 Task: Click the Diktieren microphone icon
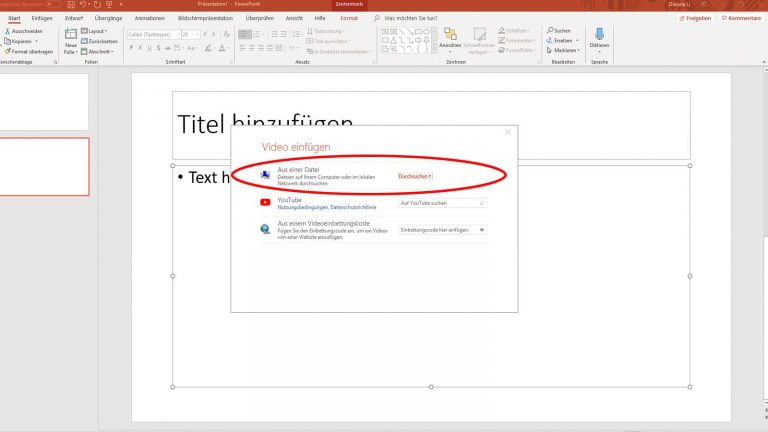click(x=599, y=35)
